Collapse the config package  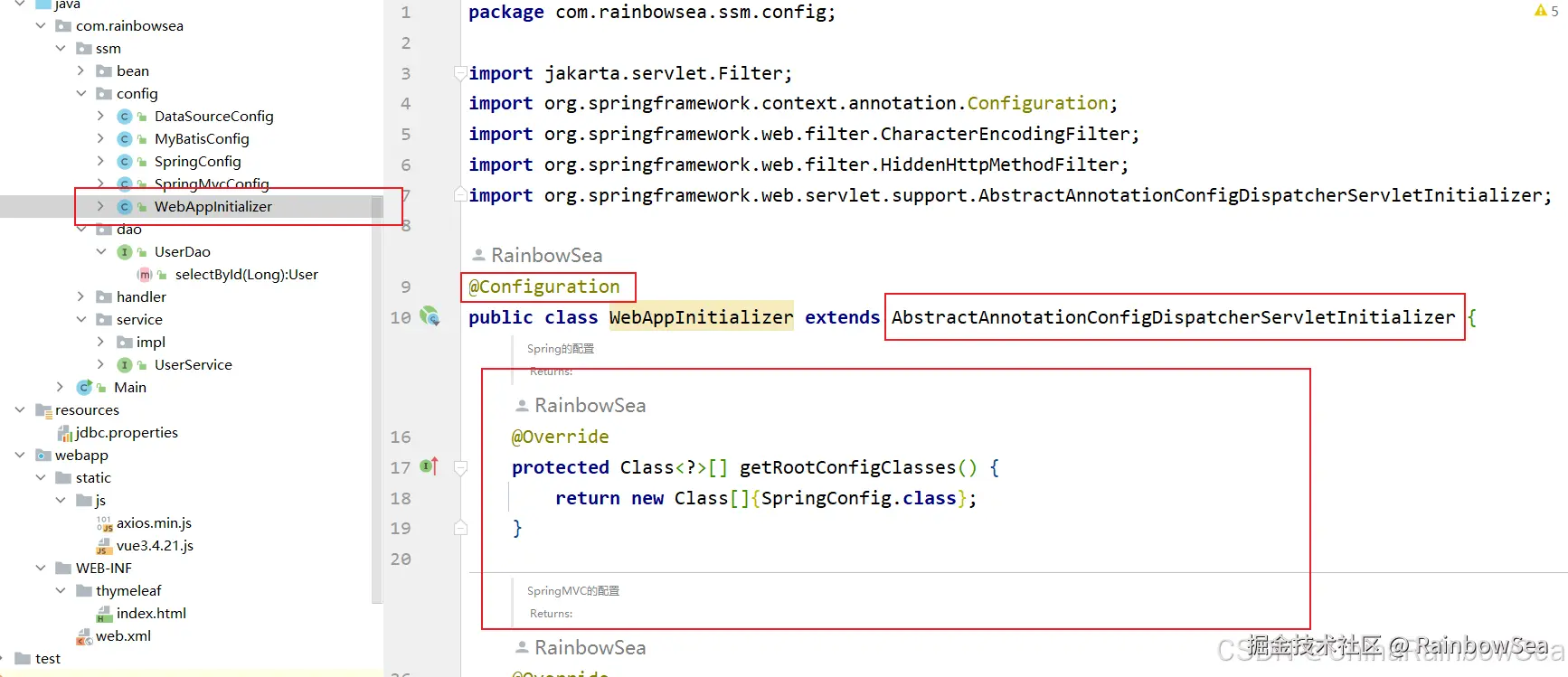click(x=80, y=93)
